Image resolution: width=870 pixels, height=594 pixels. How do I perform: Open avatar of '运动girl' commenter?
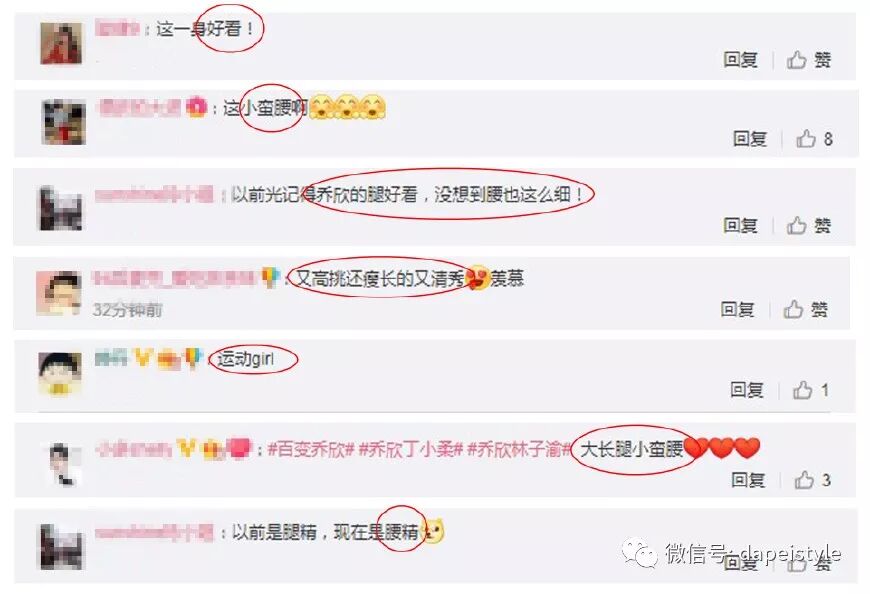coord(60,374)
